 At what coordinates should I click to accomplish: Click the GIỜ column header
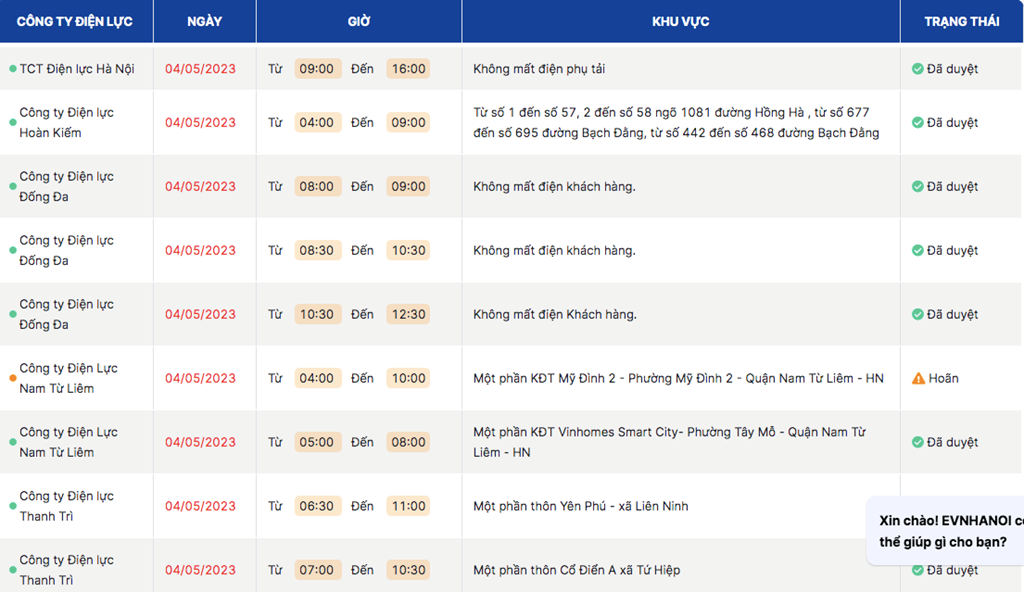(x=359, y=22)
